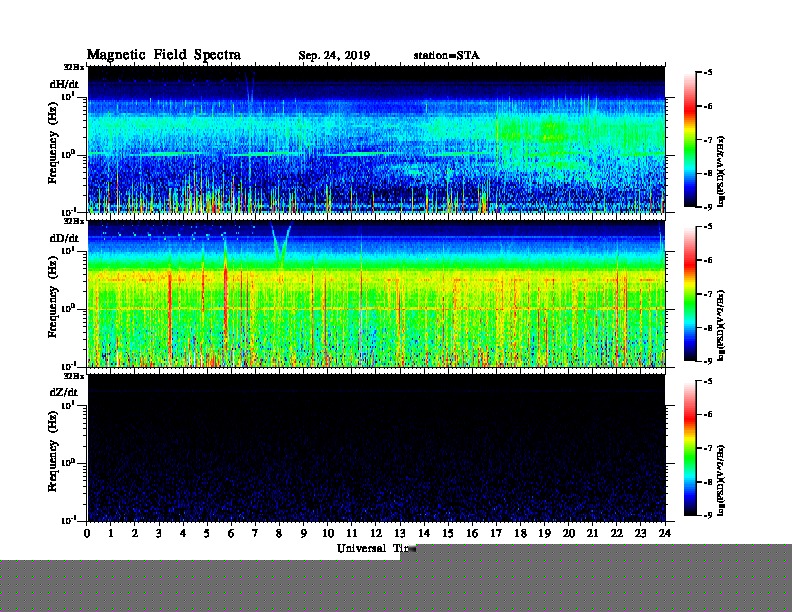
Task: Select the dD/dt panel label
Action: pyautogui.click(x=64, y=238)
